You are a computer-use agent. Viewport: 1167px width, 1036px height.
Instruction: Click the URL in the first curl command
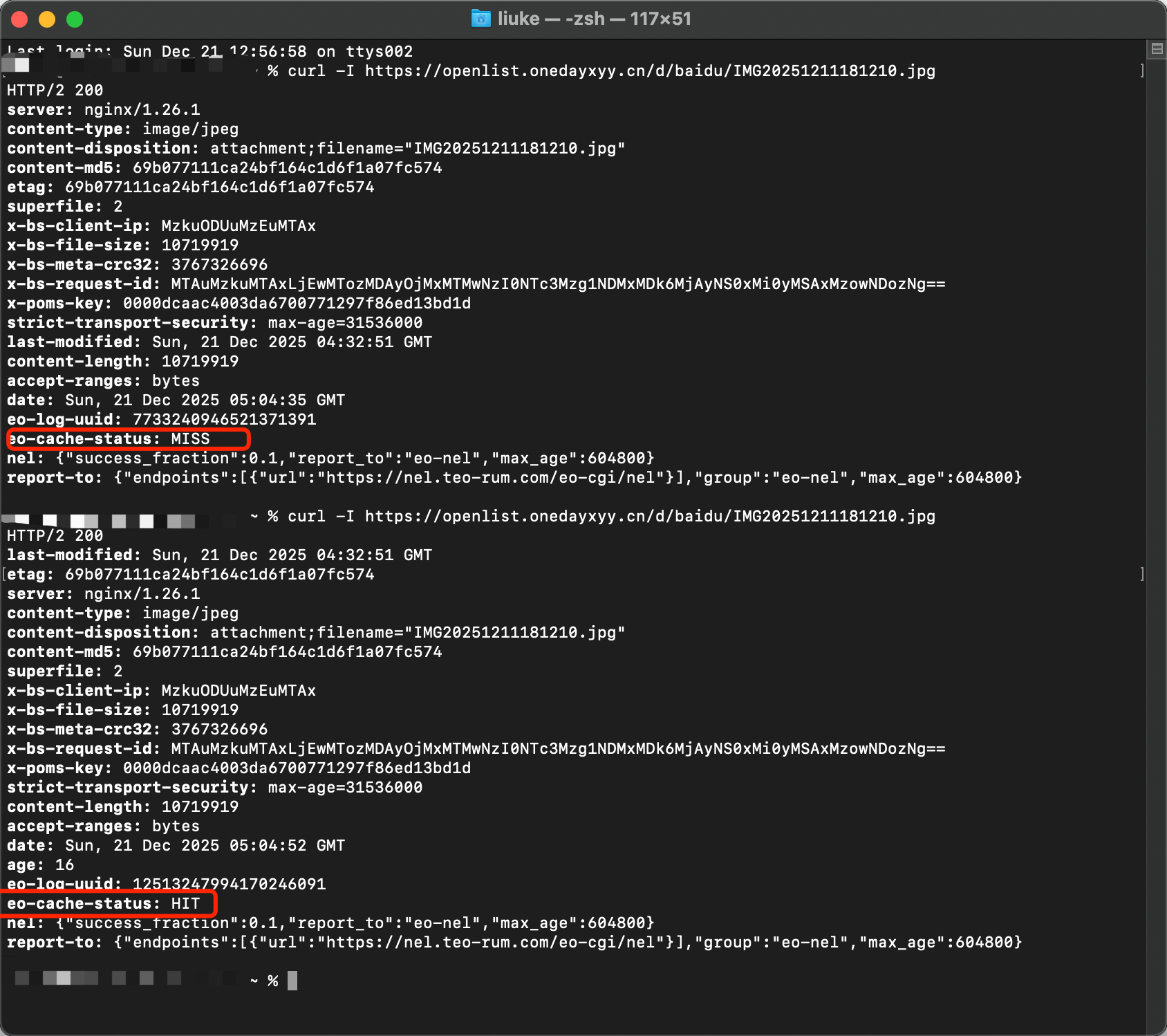[649, 71]
